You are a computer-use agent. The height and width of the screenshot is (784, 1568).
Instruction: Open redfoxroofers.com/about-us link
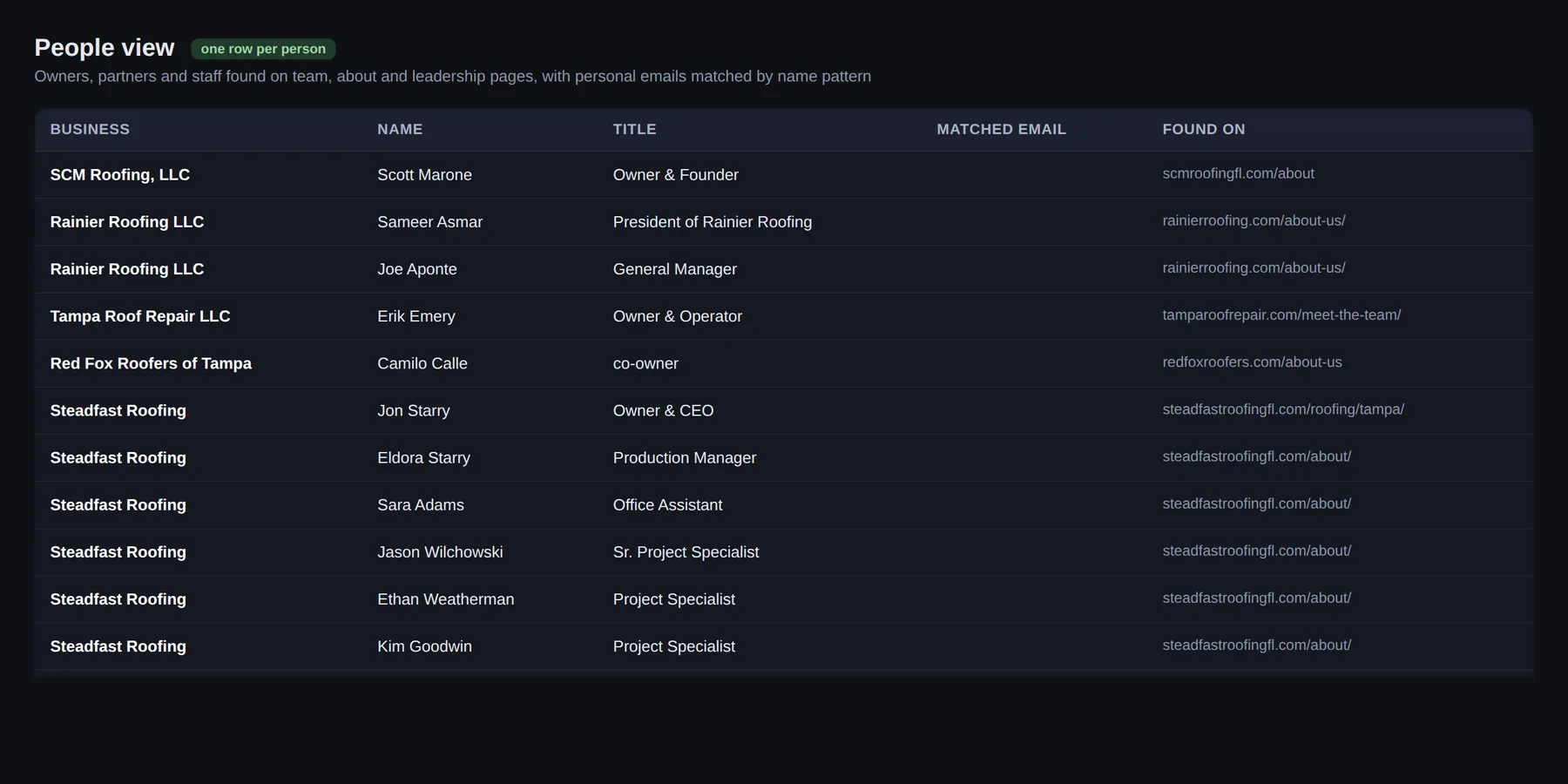(x=1252, y=362)
